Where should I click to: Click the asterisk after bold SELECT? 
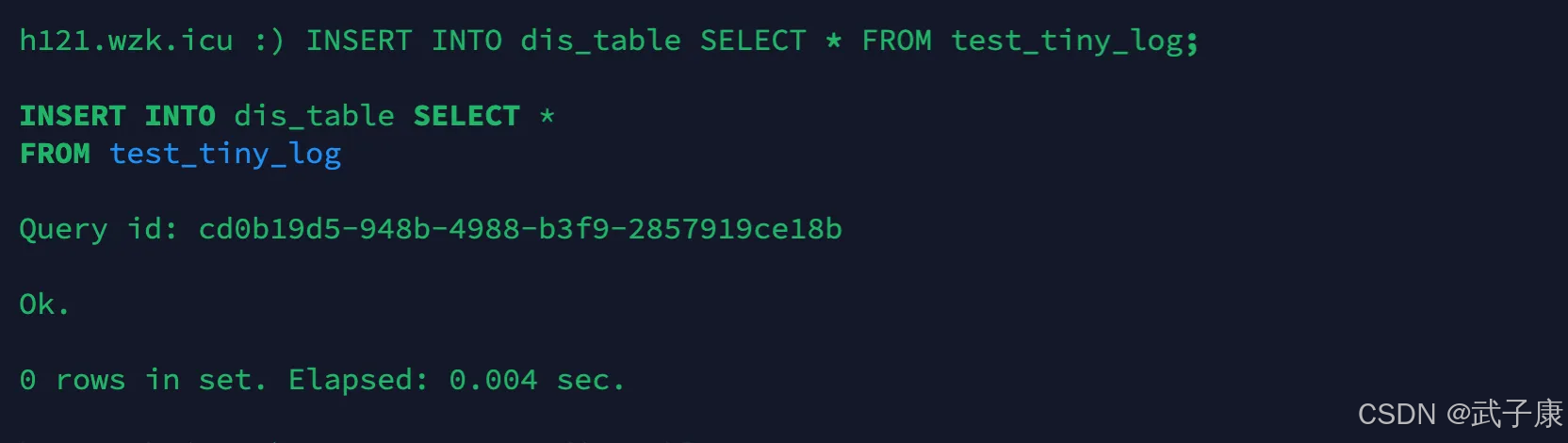pos(547,117)
